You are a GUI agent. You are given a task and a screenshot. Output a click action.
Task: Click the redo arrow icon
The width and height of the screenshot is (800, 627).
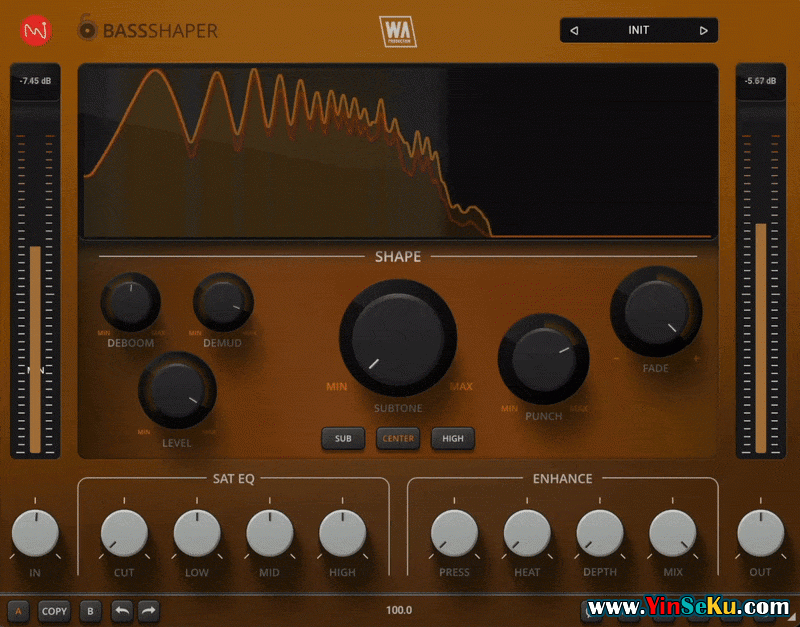pos(148,610)
